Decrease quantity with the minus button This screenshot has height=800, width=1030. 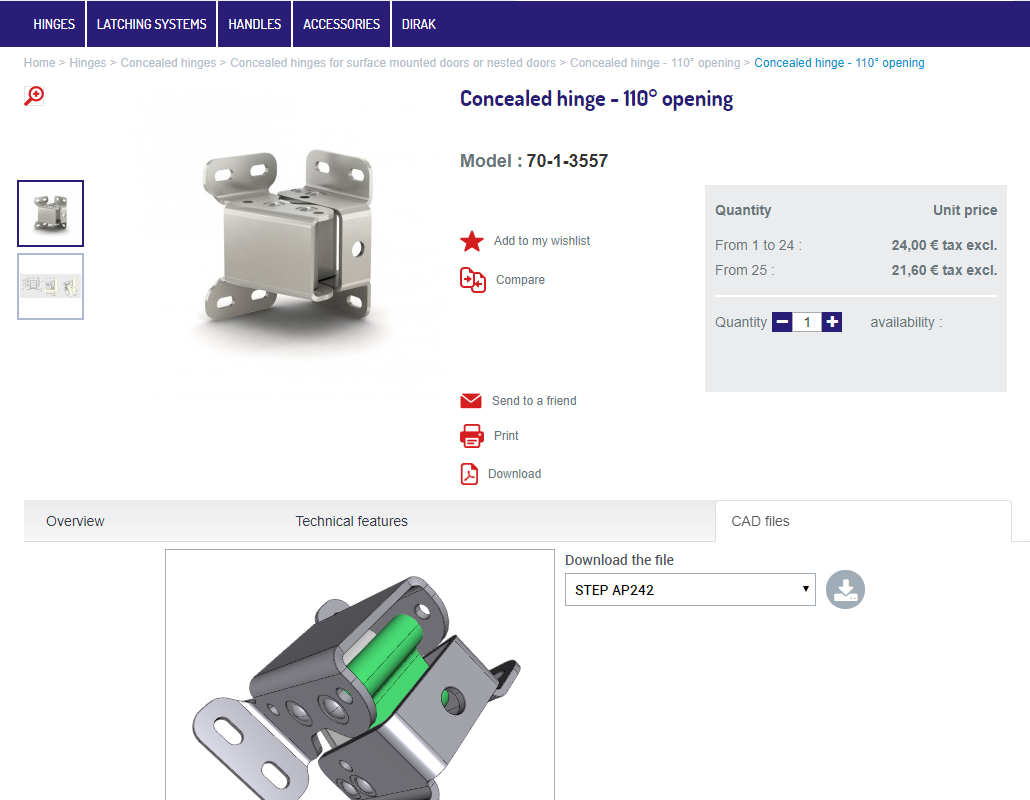782,322
